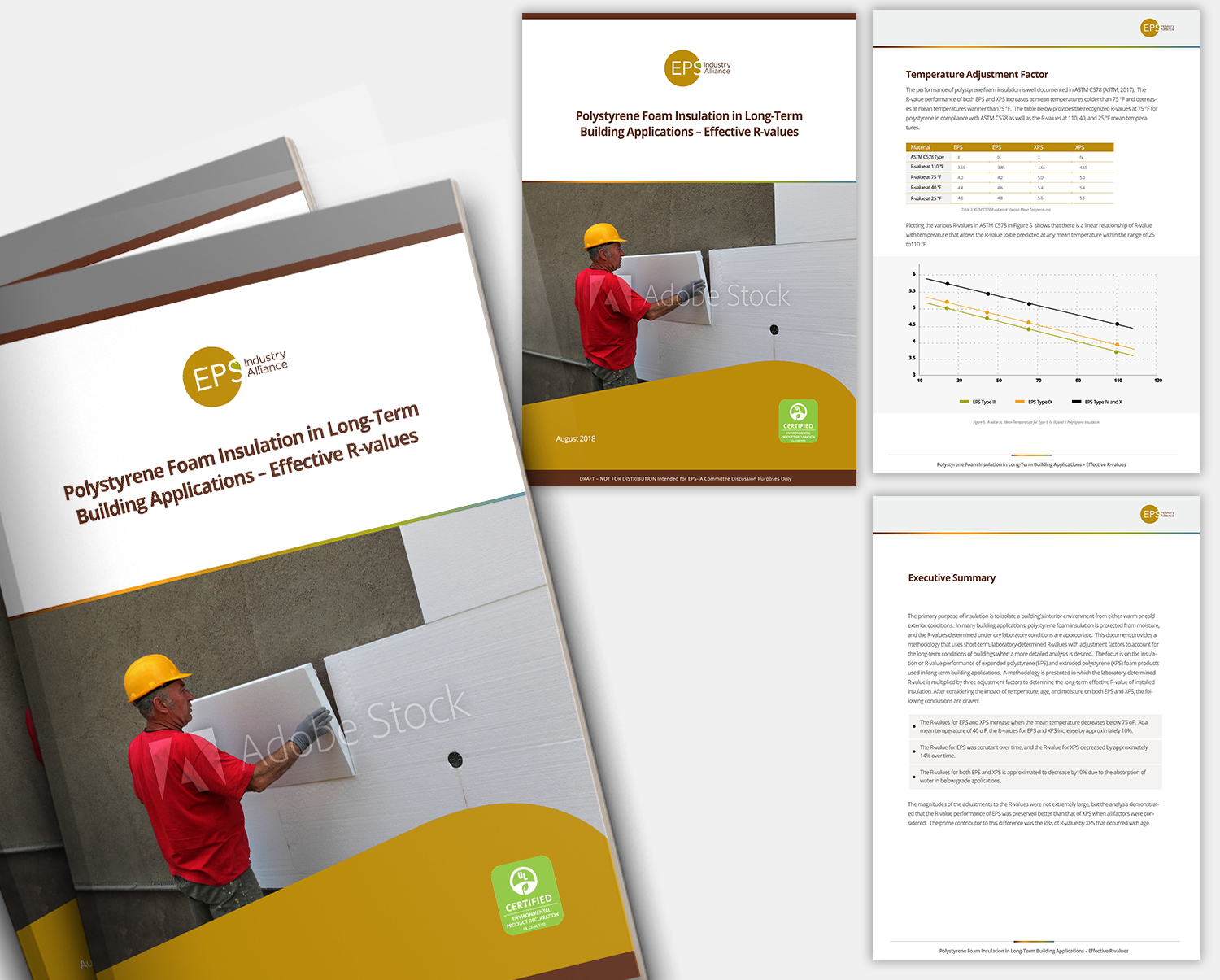The image size is (1220, 980).
Task: Select the UL Certified badge on the flat cover
Action: 798,421
